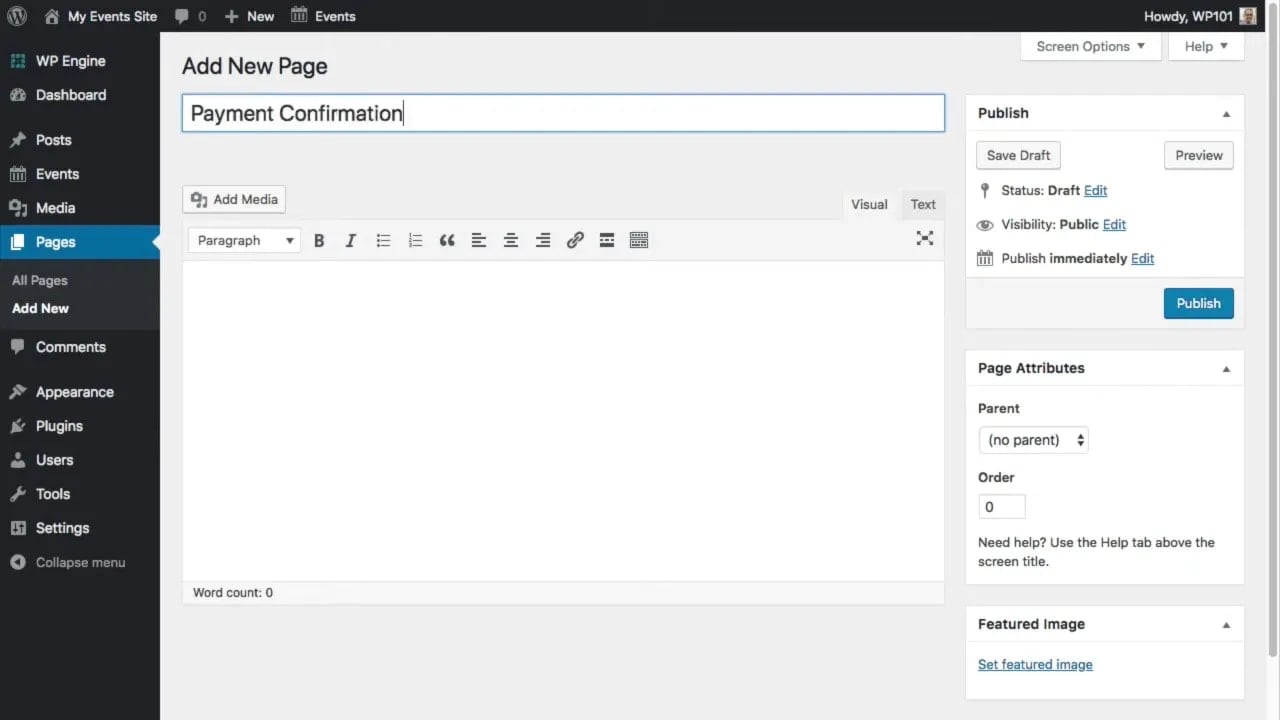Open Users in sidebar
The image size is (1280, 720).
pyautogui.click(x=80, y=460)
